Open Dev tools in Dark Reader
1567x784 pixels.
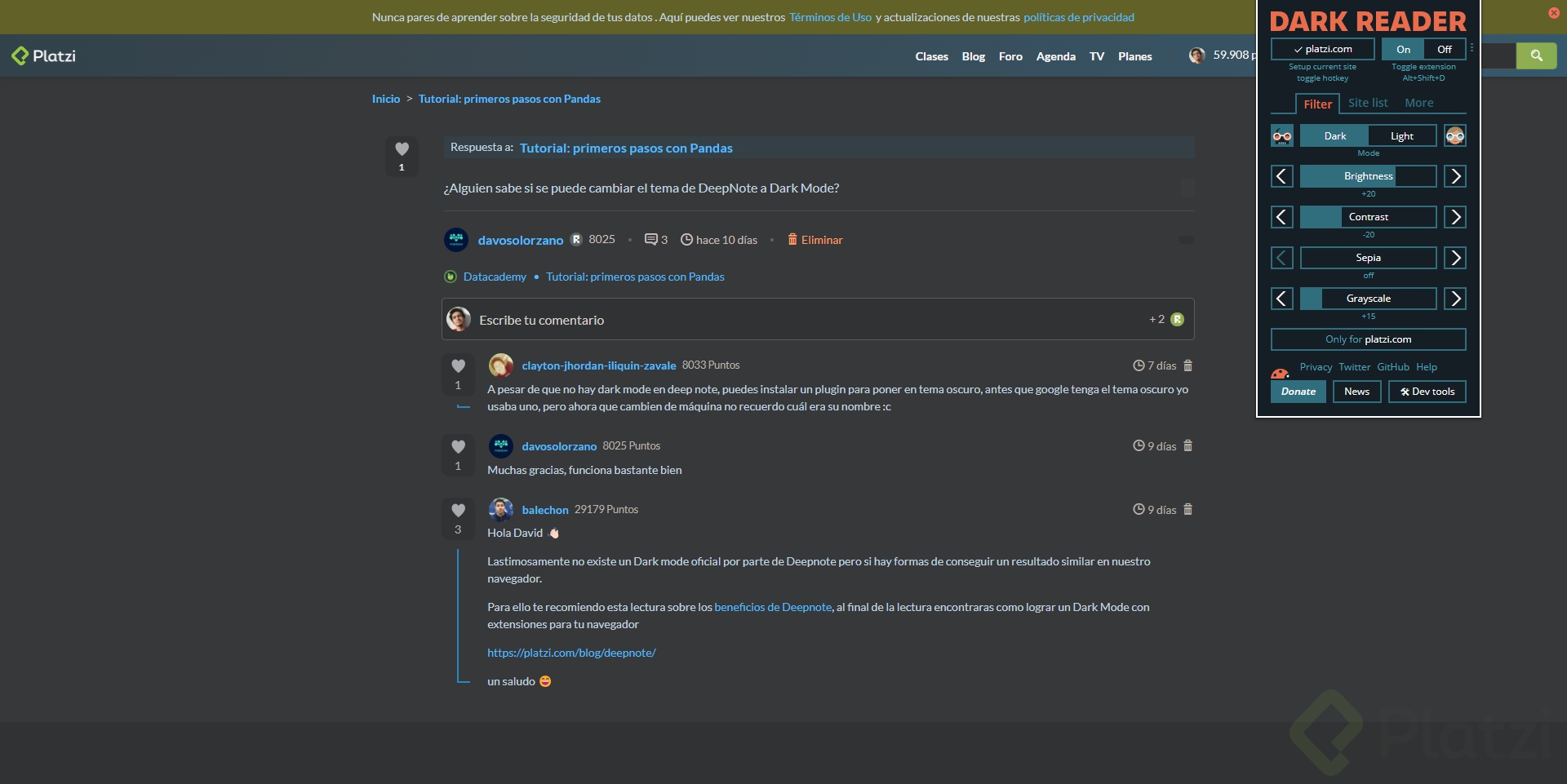[1427, 392]
